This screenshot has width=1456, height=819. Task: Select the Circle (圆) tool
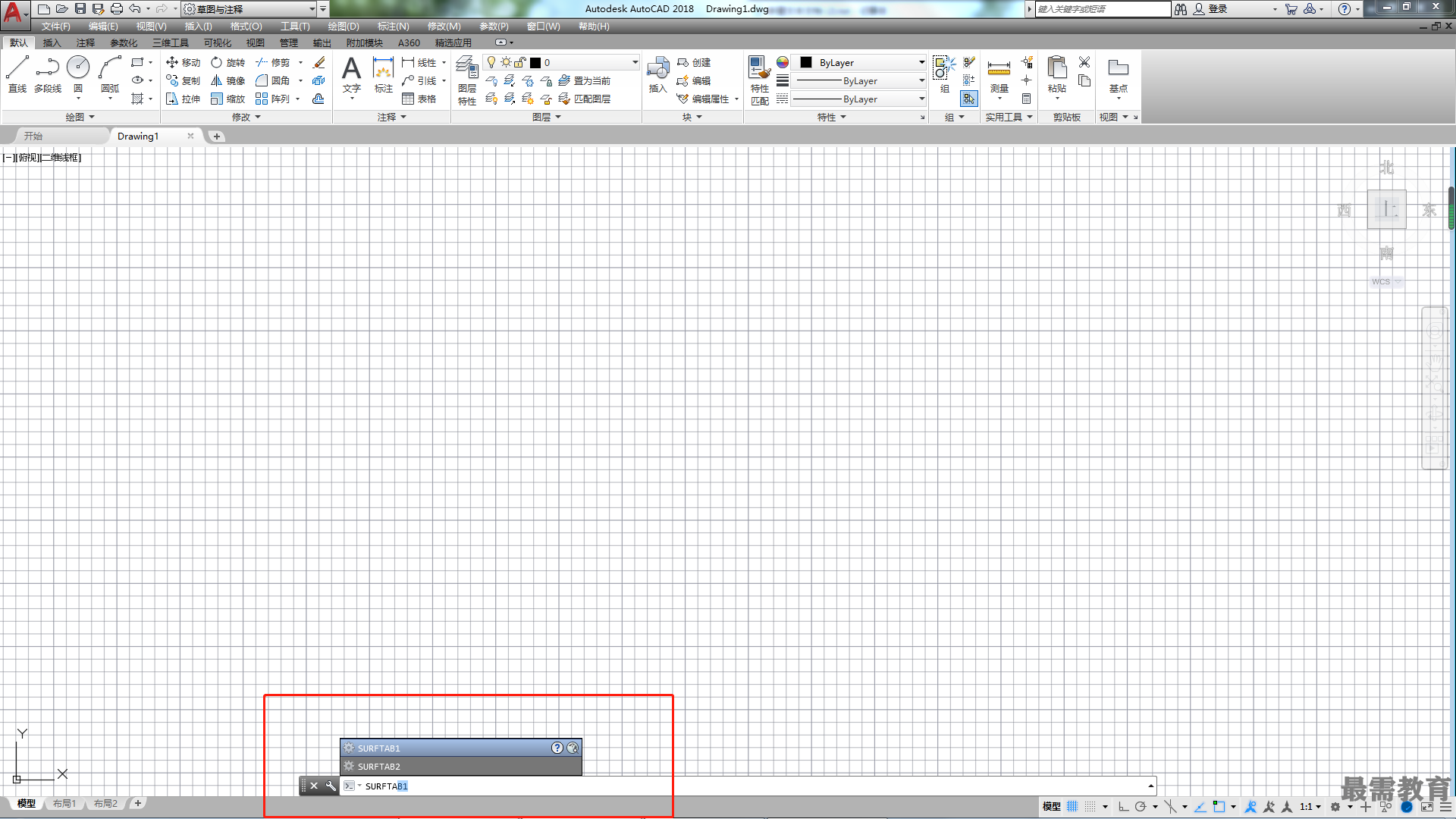coord(78,74)
